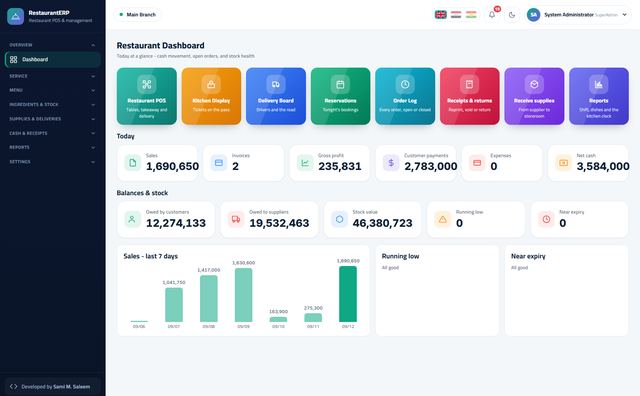Screen dimensions: 640x396
Task: Click the 09/09 sales bar
Action: (243, 295)
